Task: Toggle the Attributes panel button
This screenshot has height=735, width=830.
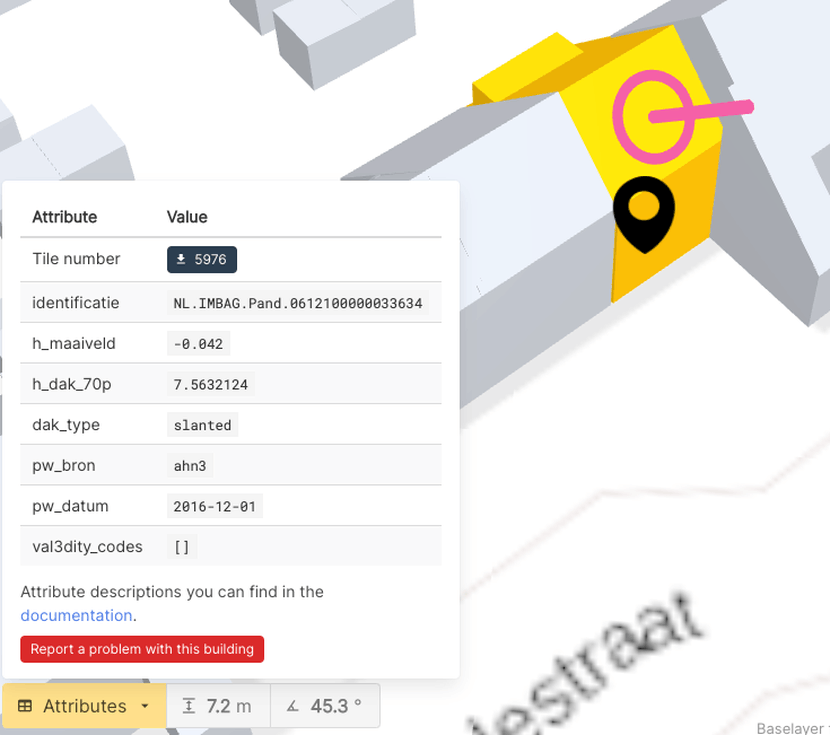Action: click(x=84, y=706)
